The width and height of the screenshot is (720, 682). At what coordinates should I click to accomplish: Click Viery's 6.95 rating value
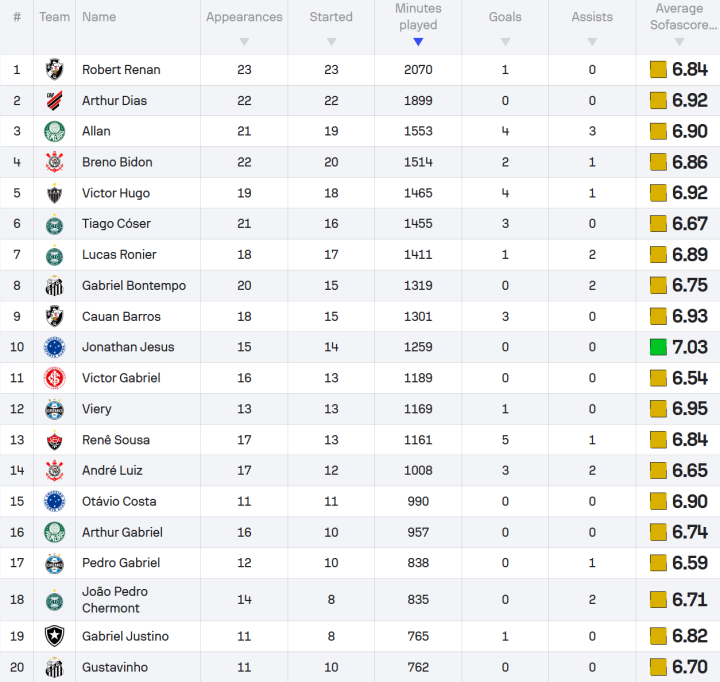click(690, 409)
